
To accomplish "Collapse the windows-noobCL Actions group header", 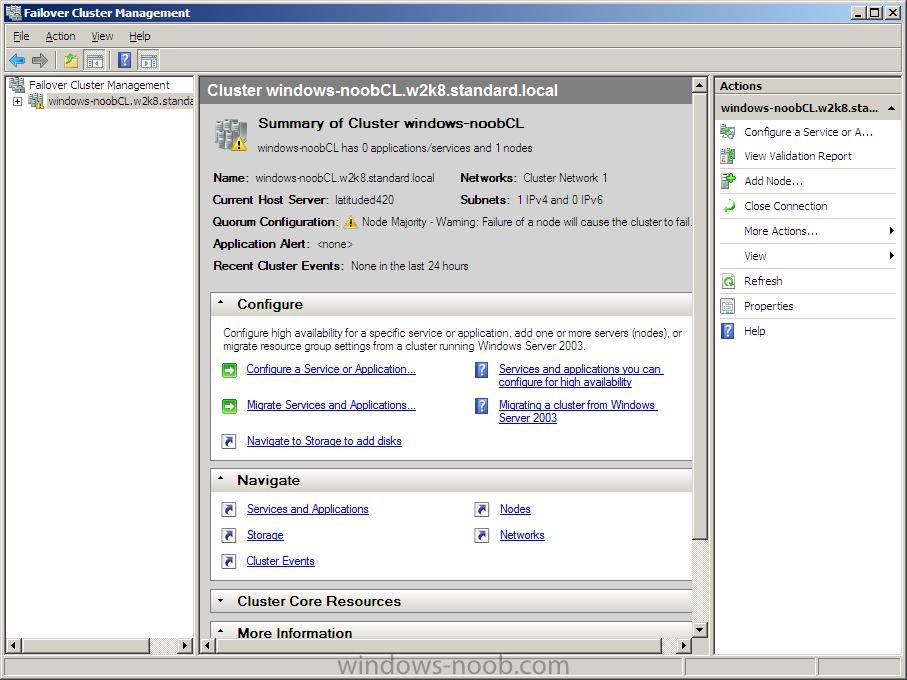I will (891, 108).
